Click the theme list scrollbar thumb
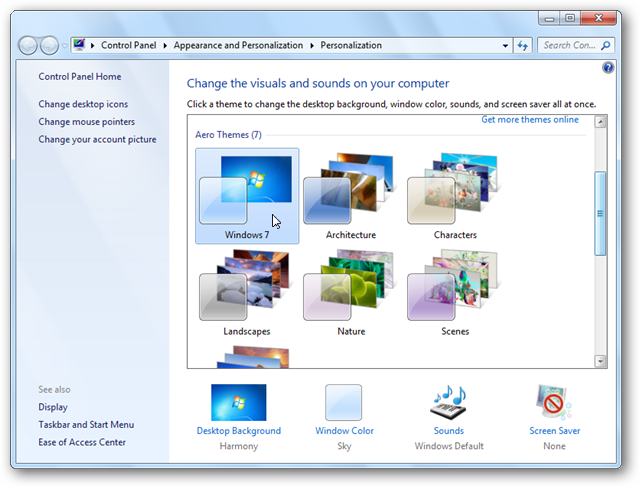This screenshot has height=487, width=640. [x=600, y=213]
